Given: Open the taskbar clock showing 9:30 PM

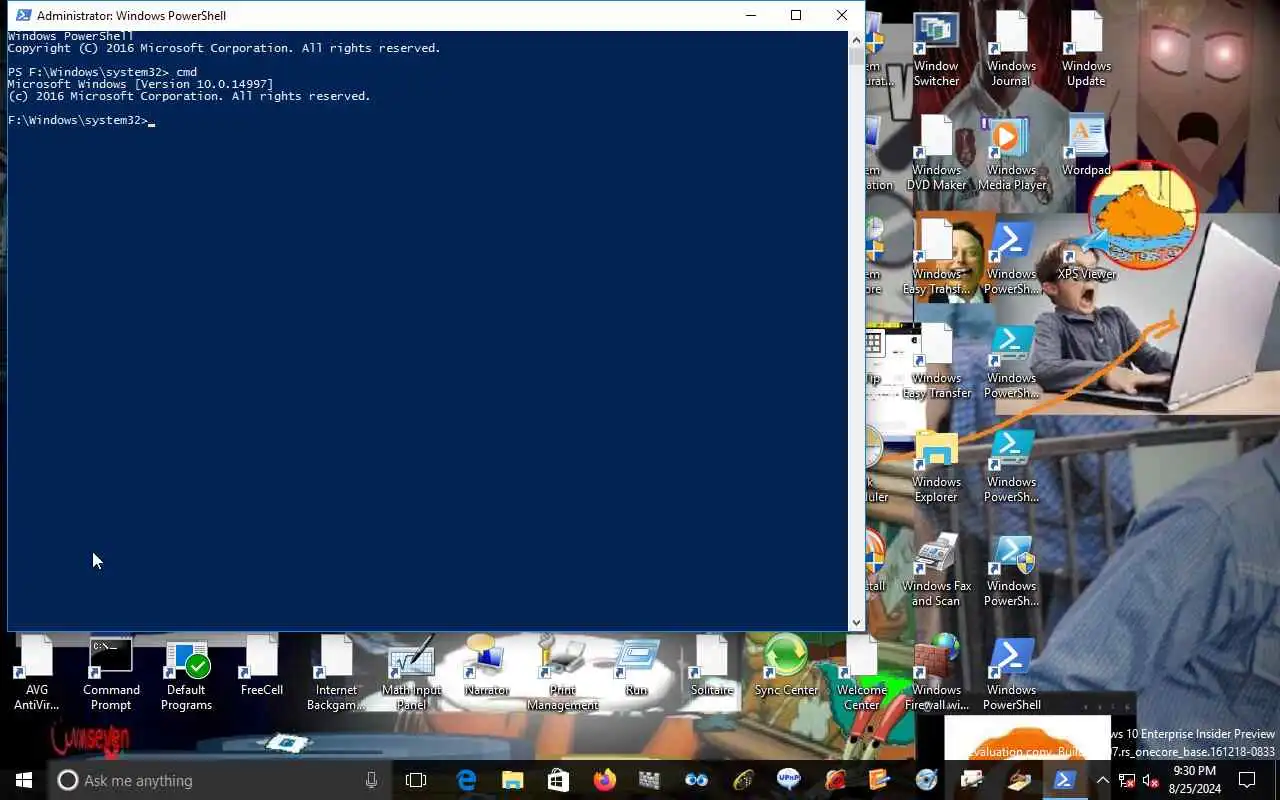Looking at the screenshot, I should click(x=1194, y=780).
